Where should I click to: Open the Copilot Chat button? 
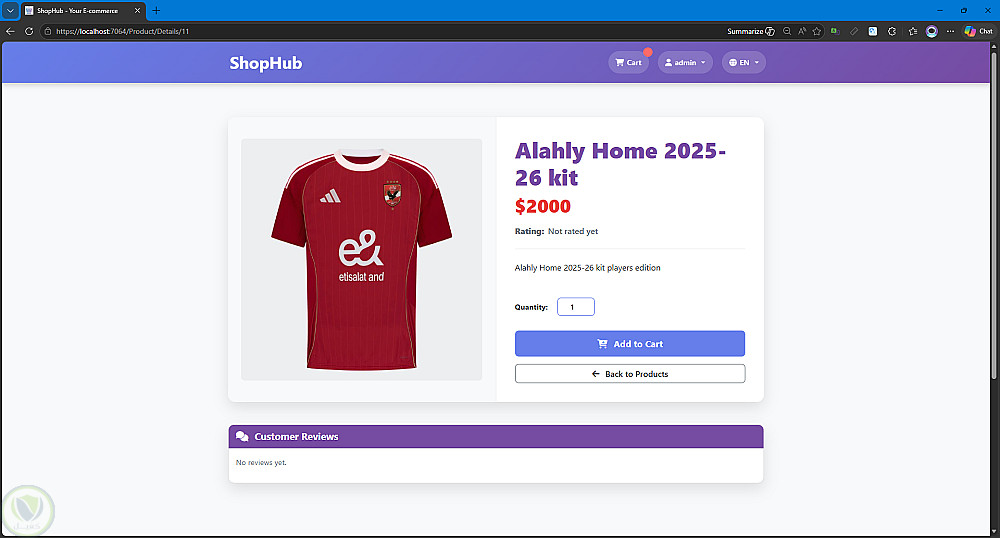click(x=978, y=31)
